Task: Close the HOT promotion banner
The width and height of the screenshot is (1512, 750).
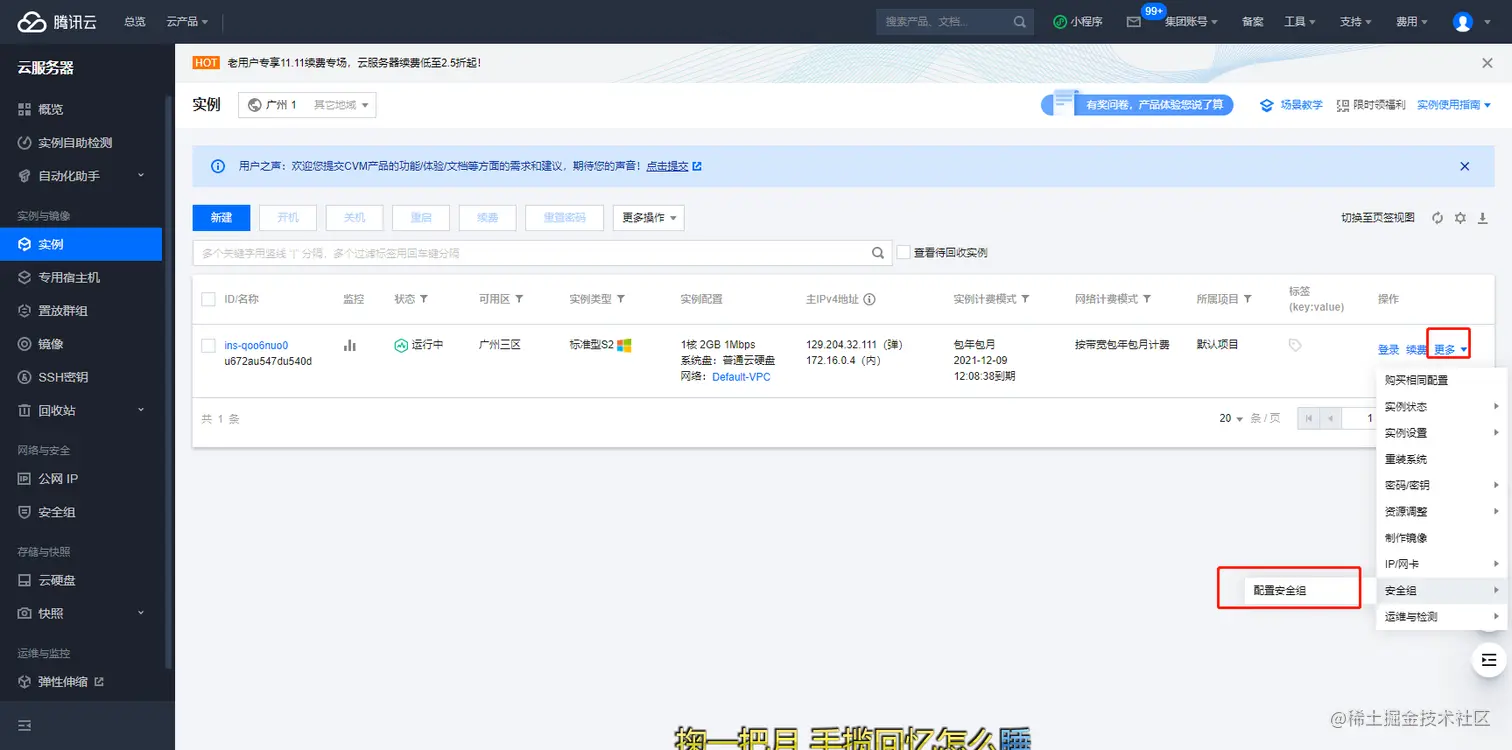Action: coord(1487,63)
